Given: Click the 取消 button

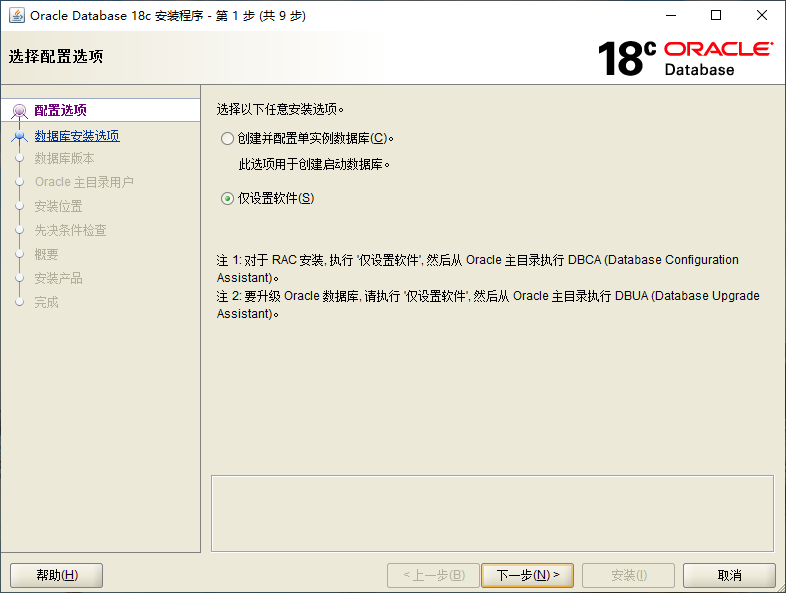Looking at the screenshot, I should pyautogui.click(x=729, y=575).
